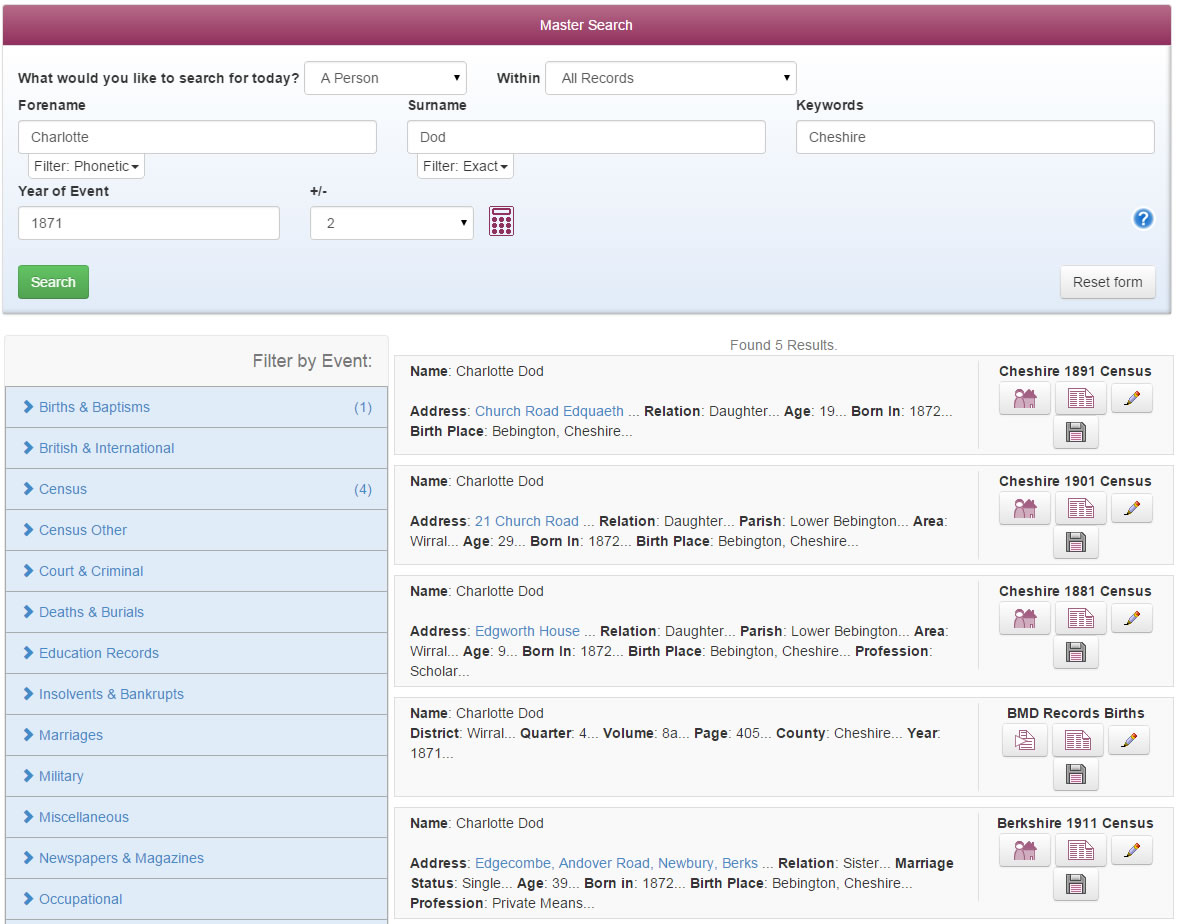This screenshot has height=924, width=1177.
Task: Save the Berkshire 1911 Census record
Action: (x=1076, y=885)
